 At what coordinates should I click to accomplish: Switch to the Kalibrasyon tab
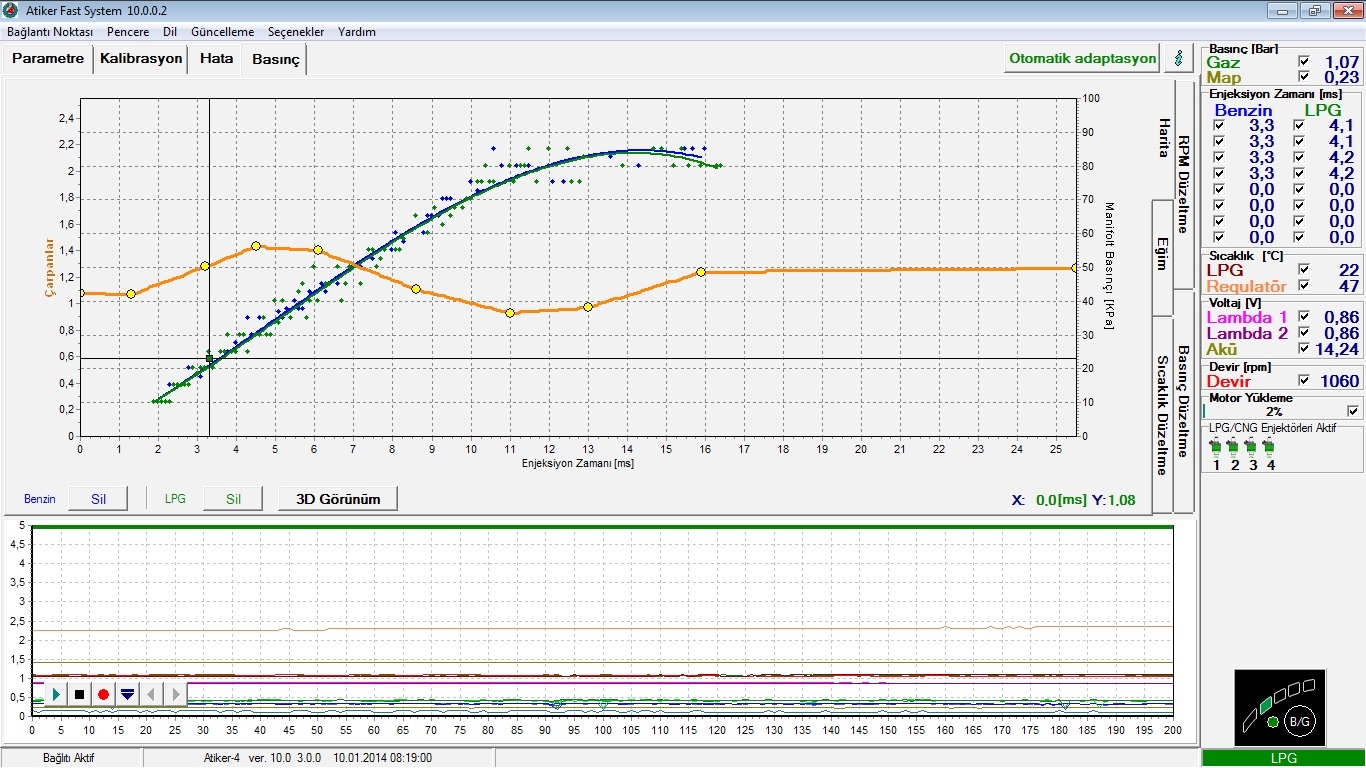click(x=141, y=59)
